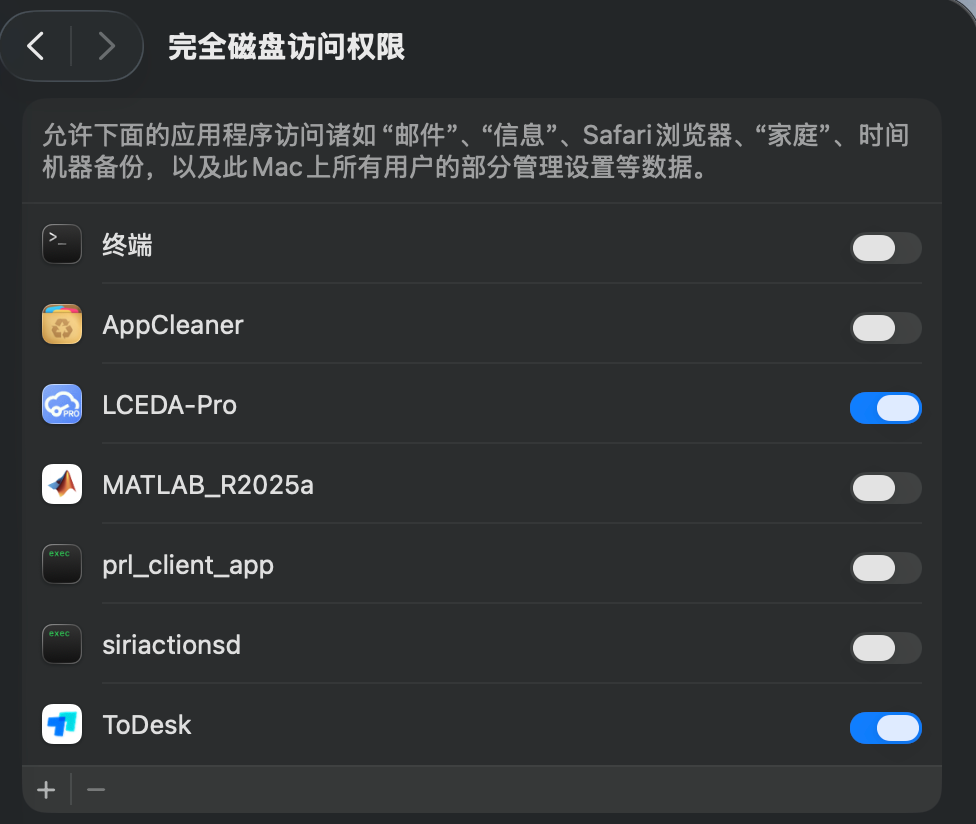Select the MATLAB_R2025a row label
This screenshot has height=824, width=976.
pyautogui.click(x=208, y=486)
